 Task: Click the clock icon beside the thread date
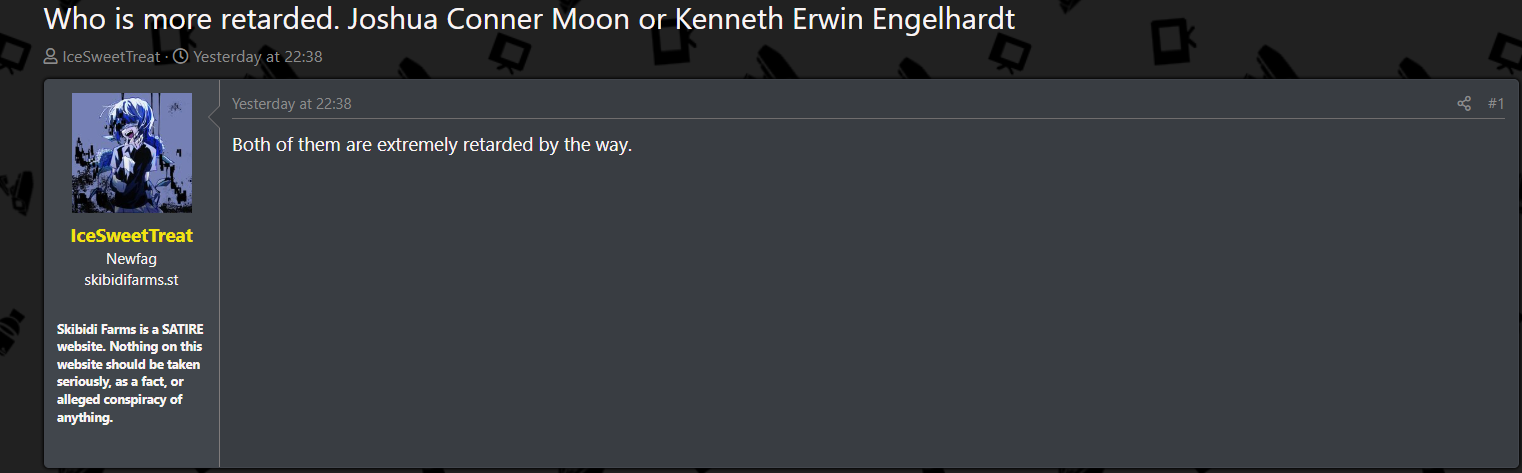[x=180, y=57]
